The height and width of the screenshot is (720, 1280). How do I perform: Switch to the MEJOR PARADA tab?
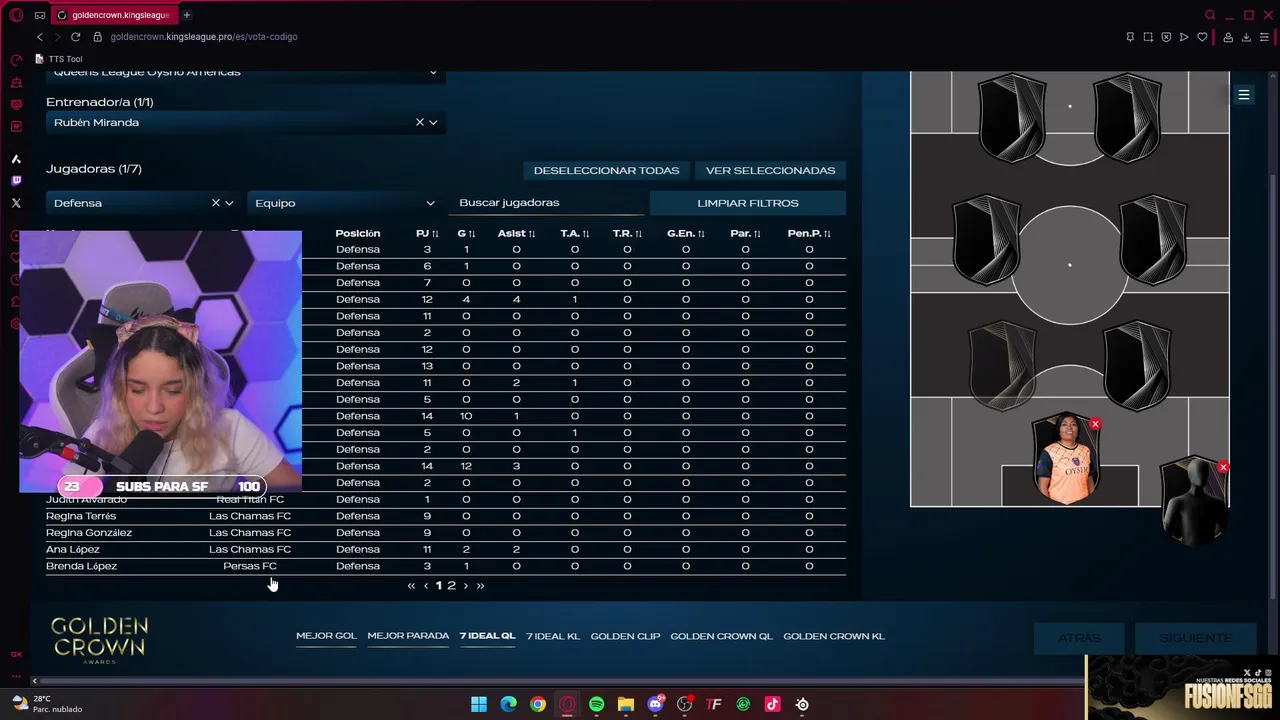click(408, 636)
